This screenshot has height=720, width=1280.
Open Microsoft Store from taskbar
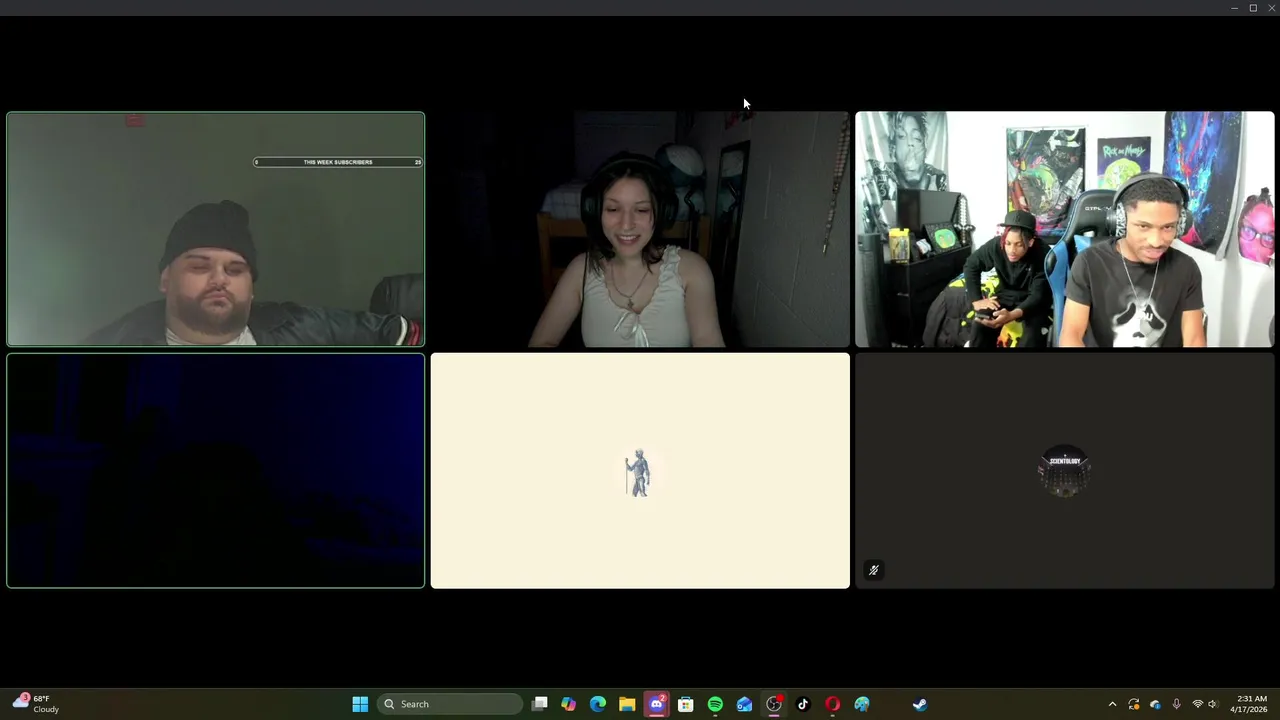click(x=686, y=704)
